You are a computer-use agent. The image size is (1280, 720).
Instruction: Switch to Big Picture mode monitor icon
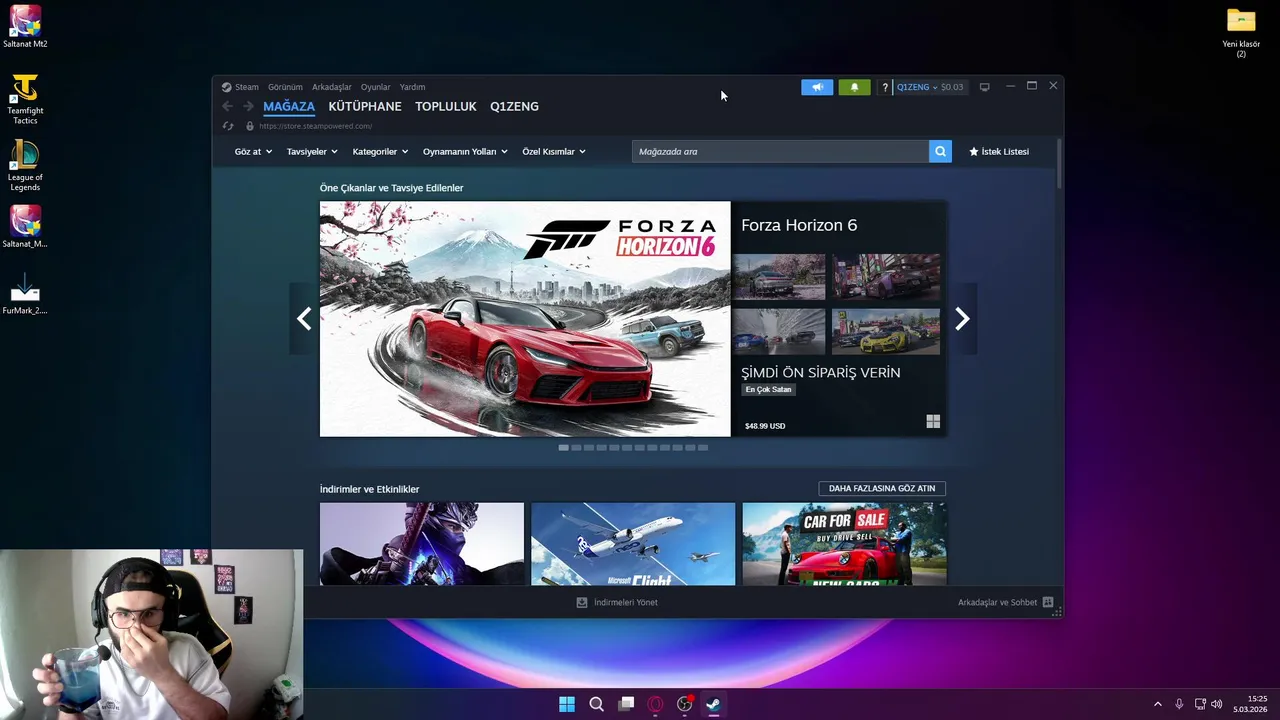984,87
